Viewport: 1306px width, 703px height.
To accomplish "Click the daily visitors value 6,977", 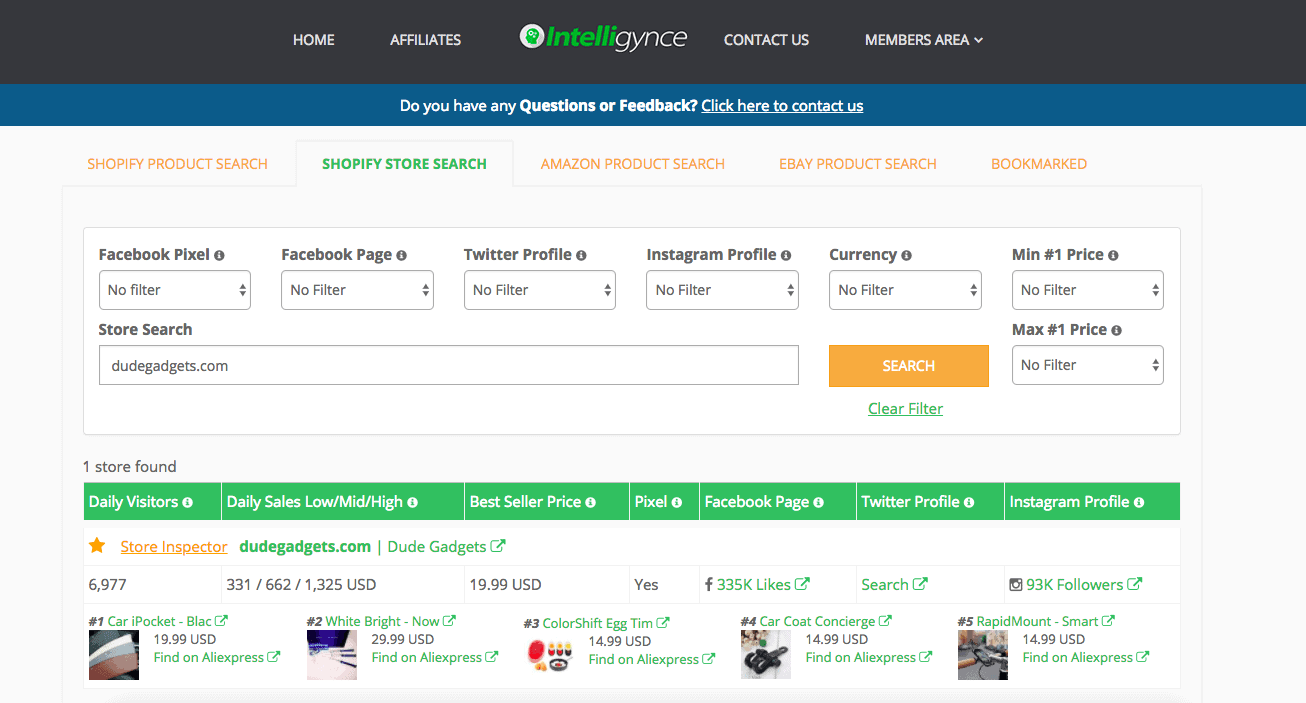I will 108,584.
